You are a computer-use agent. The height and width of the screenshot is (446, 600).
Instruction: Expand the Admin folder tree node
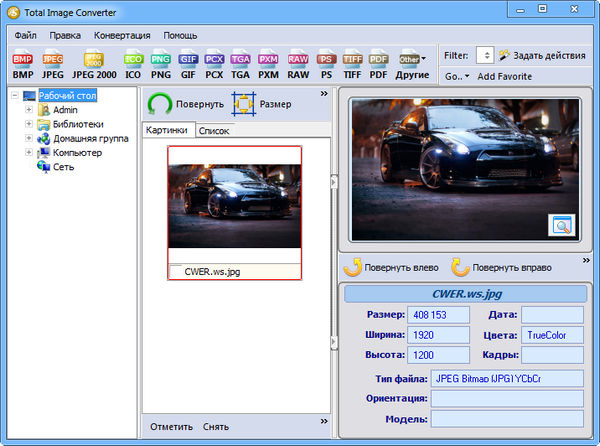click(x=29, y=110)
